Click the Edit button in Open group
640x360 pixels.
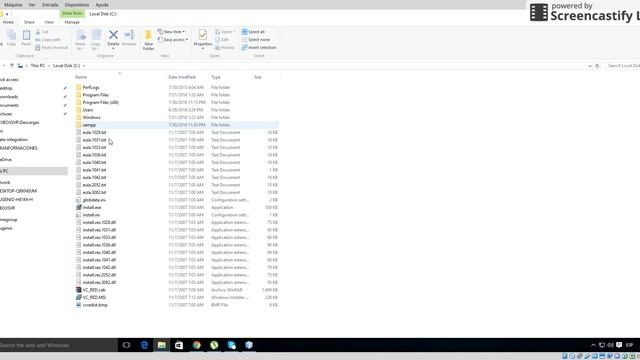coord(222,40)
